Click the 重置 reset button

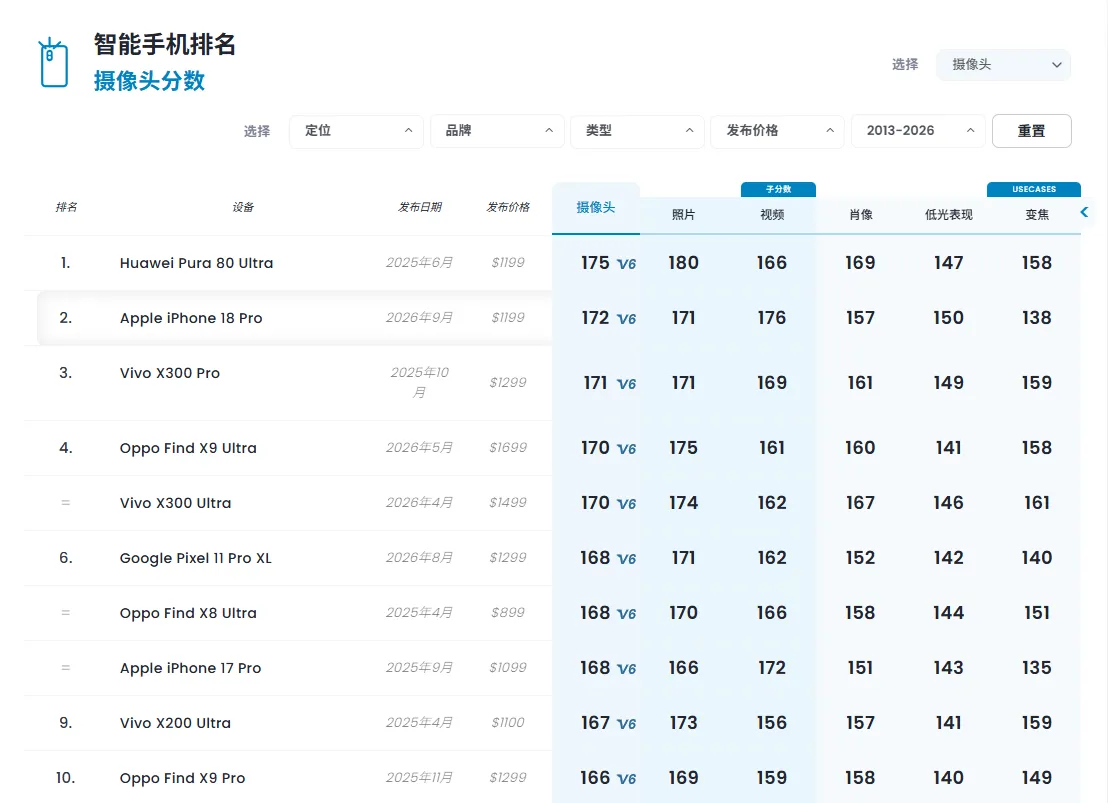1032,131
